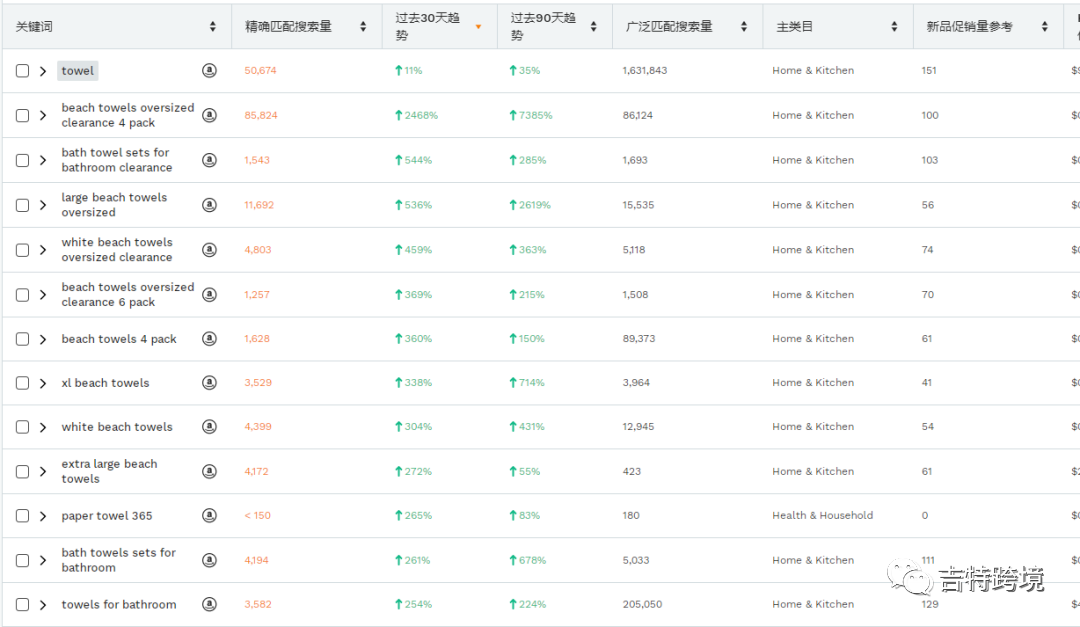Screen dimensions: 1080x627
Task: Expand the towel keyword row
Action: point(43,70)
